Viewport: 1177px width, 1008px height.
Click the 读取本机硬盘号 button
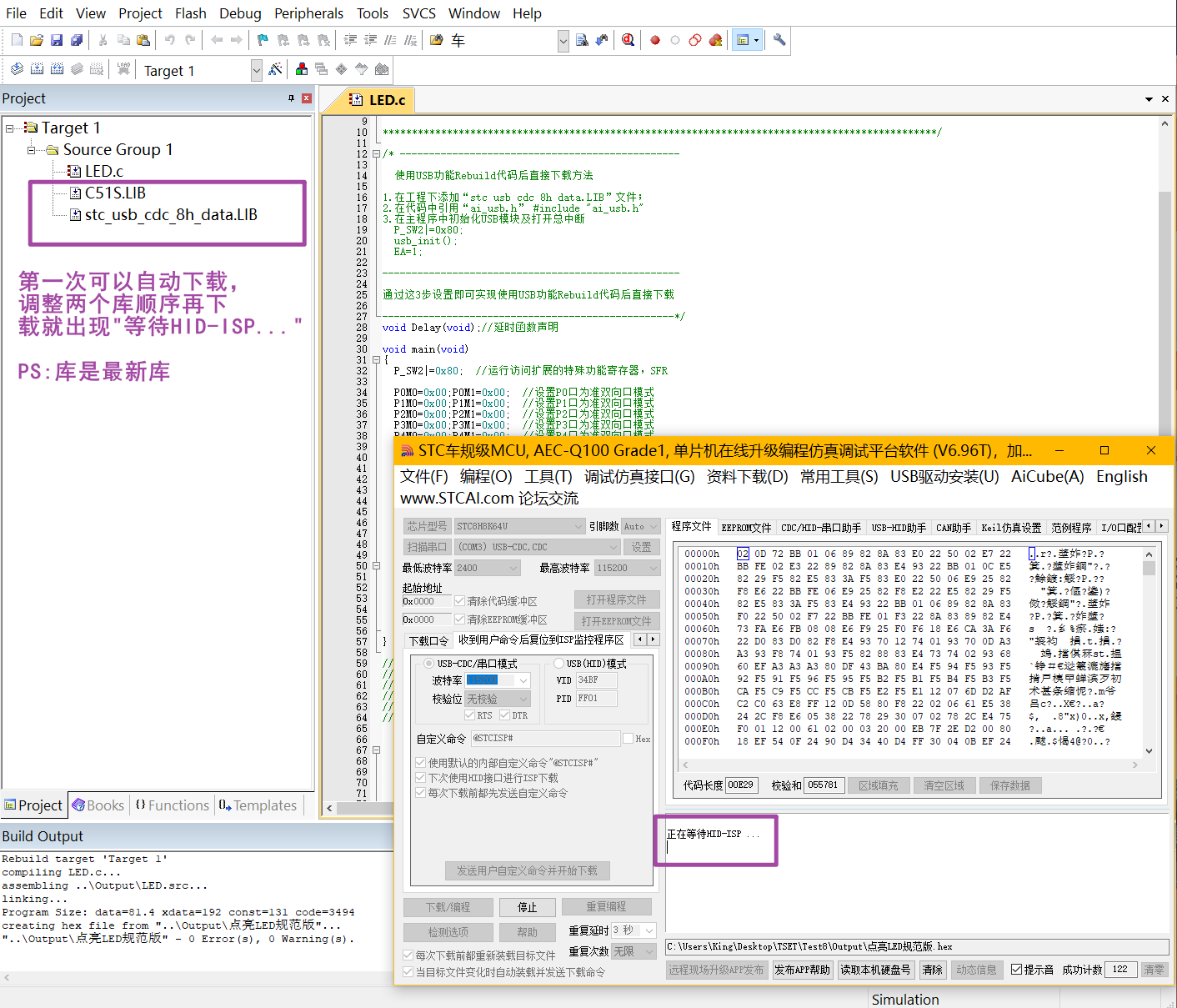coord(875,970)
